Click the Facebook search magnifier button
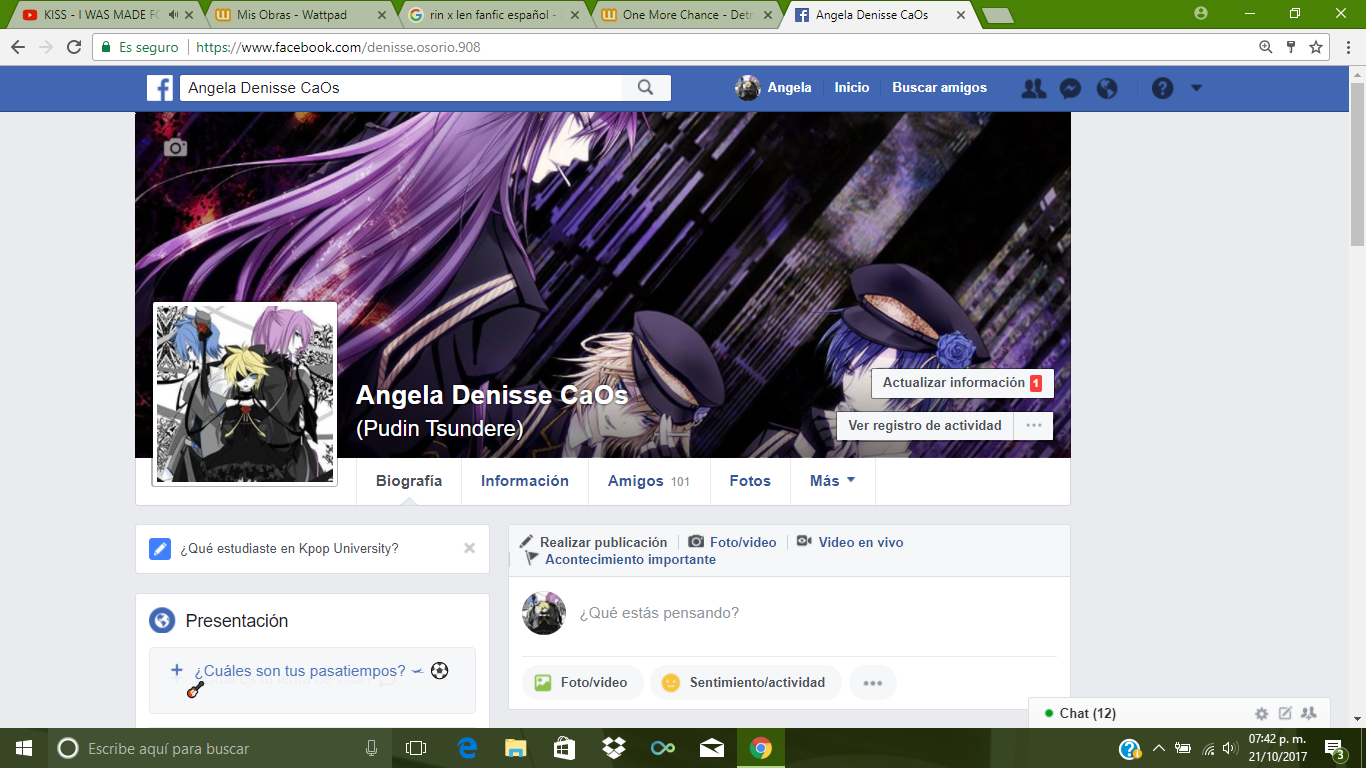Image resolution: width=1366 pixels, height=768 pixels. pyautogui.click(x=646, y=88)
